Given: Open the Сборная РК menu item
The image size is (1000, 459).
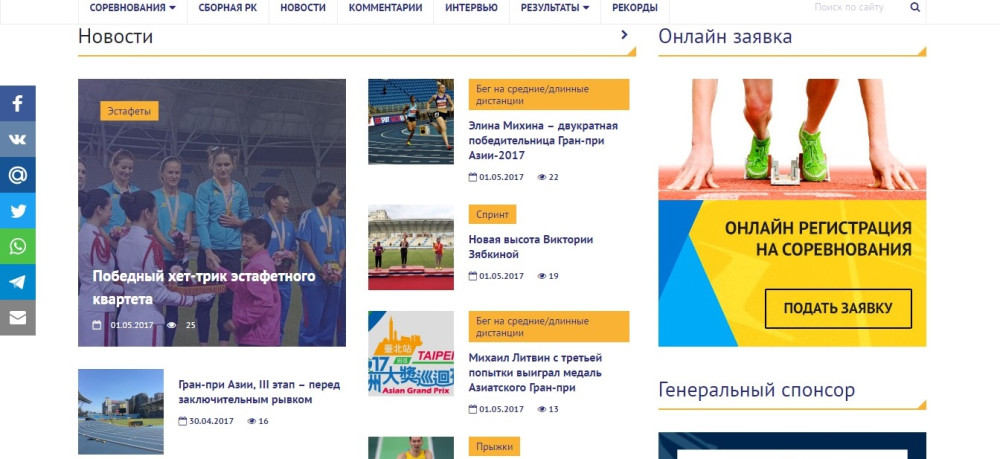Looking at the screenshot, I should [x=227, y=8].
